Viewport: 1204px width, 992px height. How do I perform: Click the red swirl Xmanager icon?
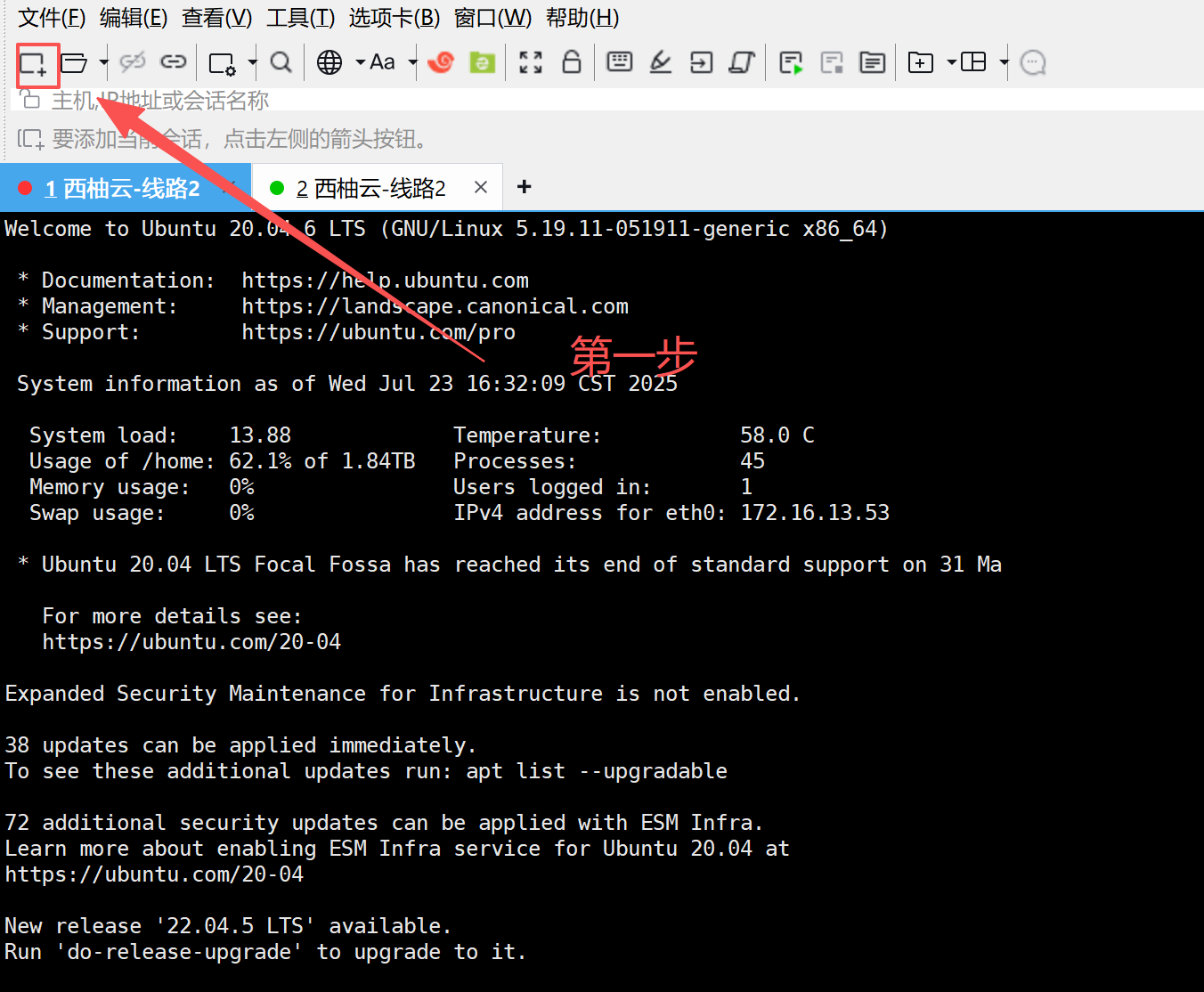tap(441, 62)
